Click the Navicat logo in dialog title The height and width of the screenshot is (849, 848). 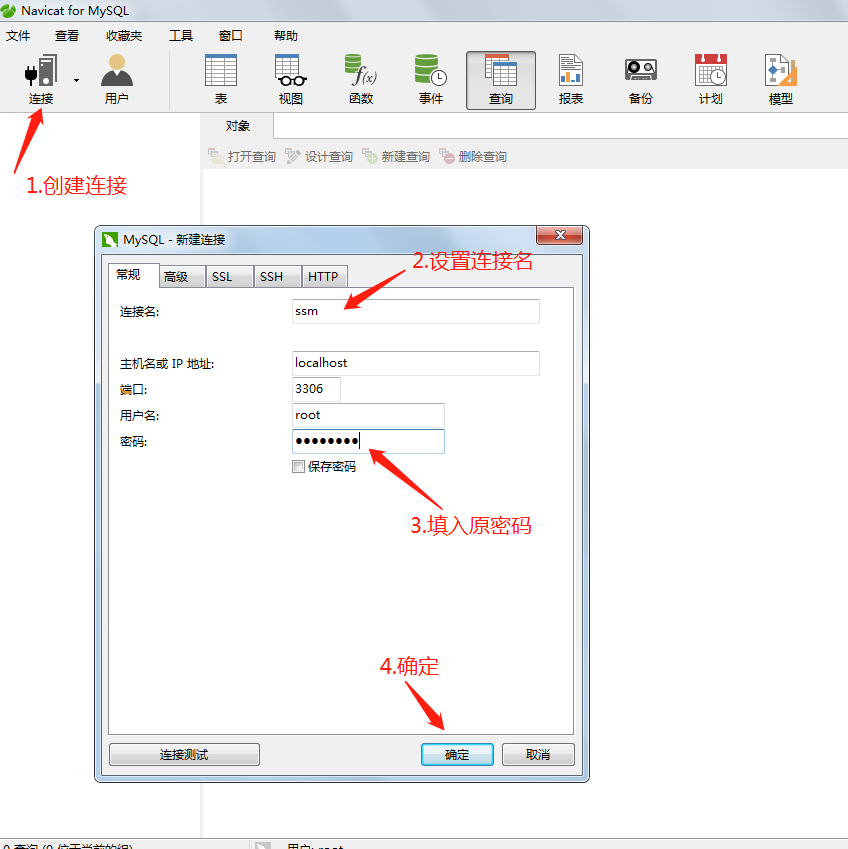point(110,239)
